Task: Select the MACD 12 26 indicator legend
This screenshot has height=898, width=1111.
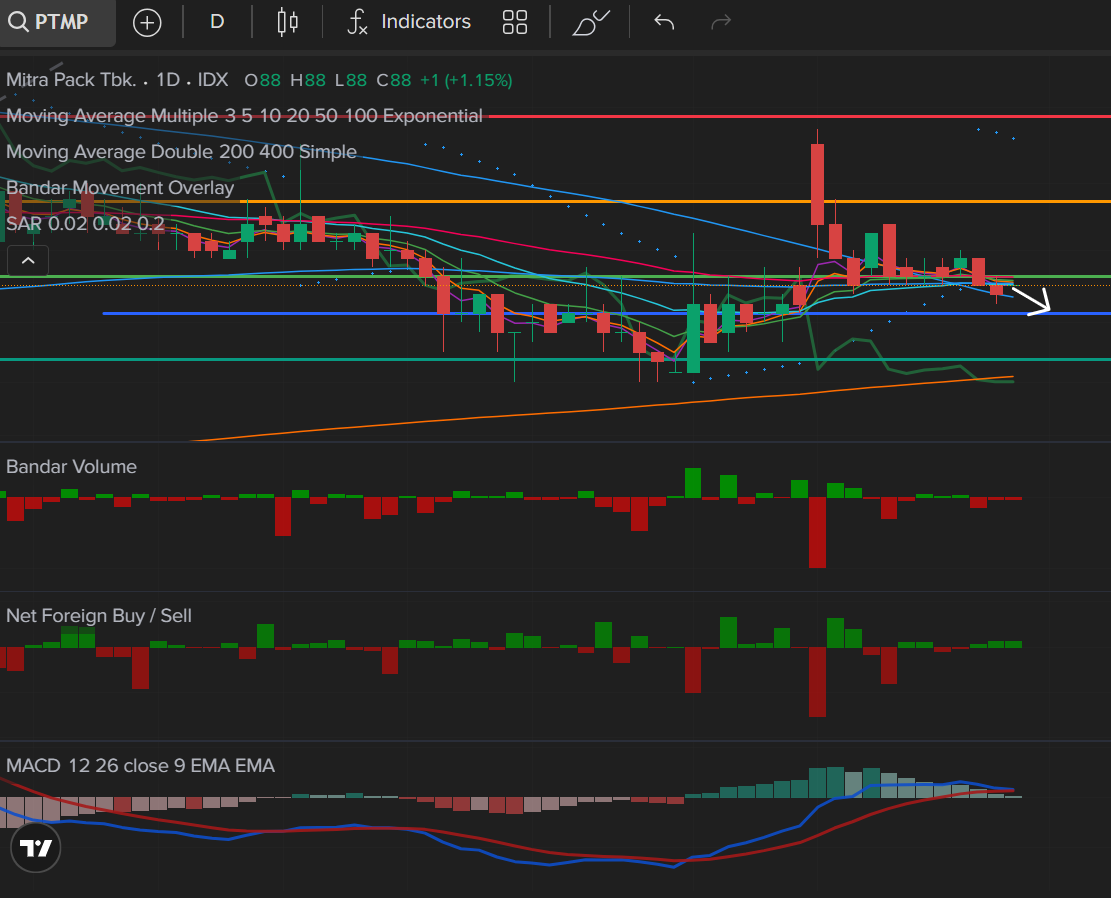Action: click(x=140, y=766)
